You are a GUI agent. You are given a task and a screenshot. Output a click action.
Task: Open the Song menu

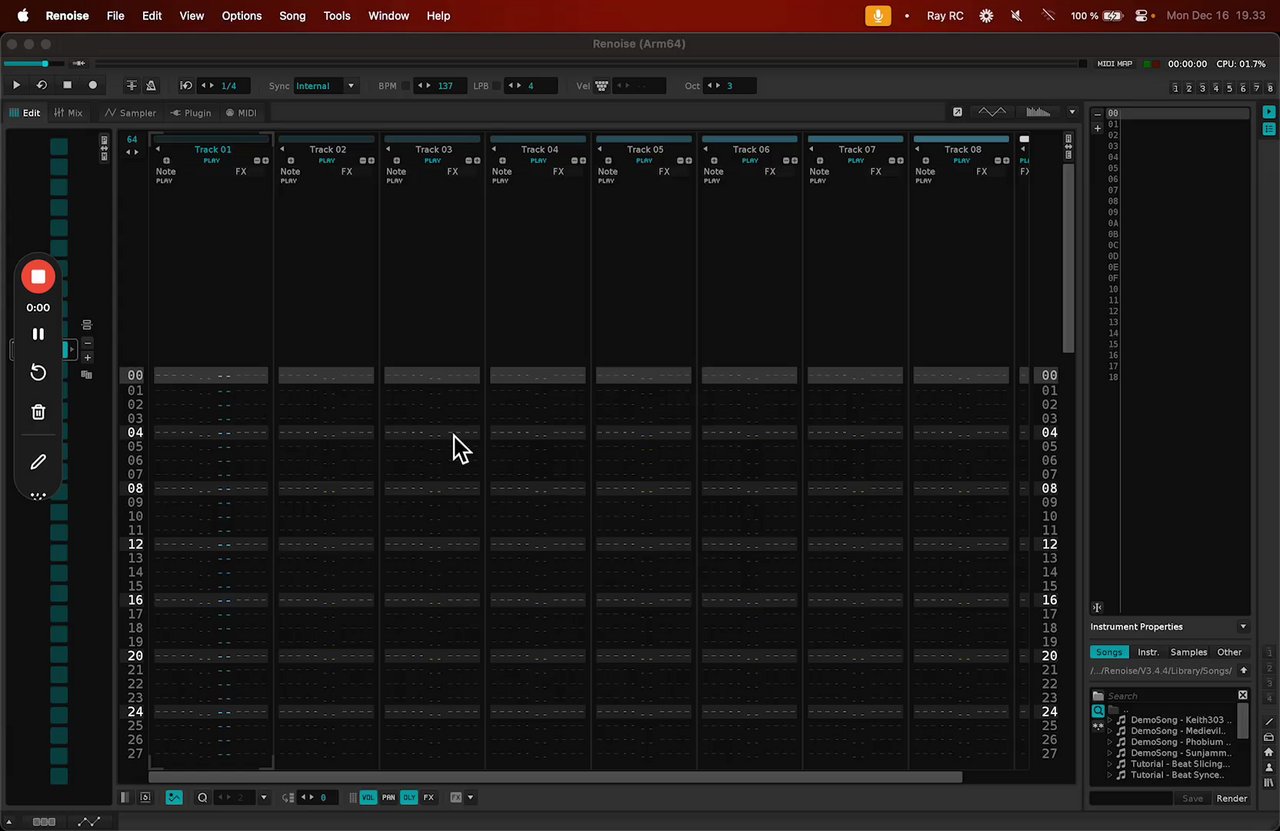coord(292,16)
